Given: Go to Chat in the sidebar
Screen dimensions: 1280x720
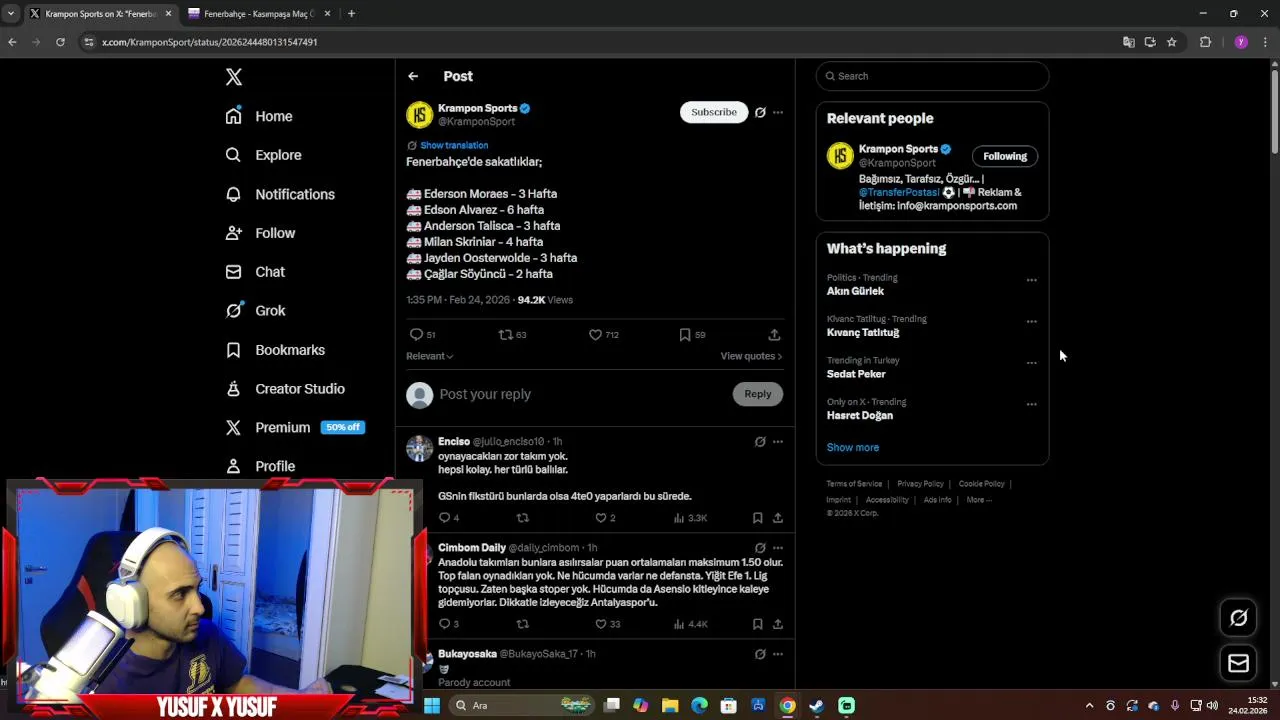Looking at the screenshot, I should coord(255,272).
